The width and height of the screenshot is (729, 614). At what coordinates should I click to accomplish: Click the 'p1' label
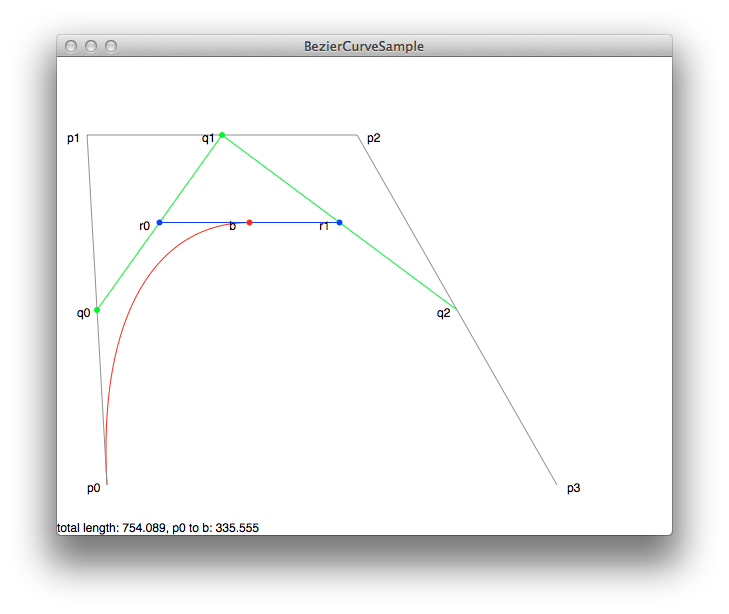(73, 138)
